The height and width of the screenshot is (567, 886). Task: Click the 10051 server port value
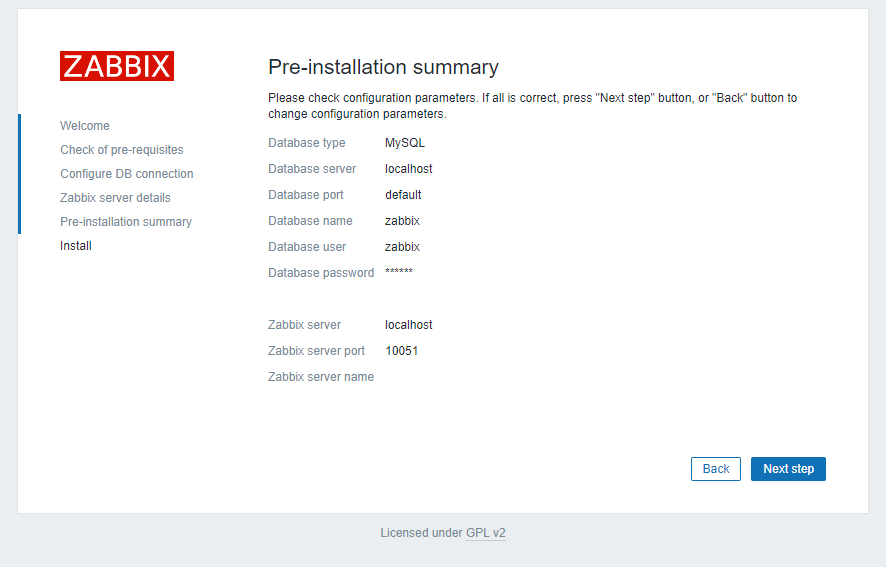(402, 351)
